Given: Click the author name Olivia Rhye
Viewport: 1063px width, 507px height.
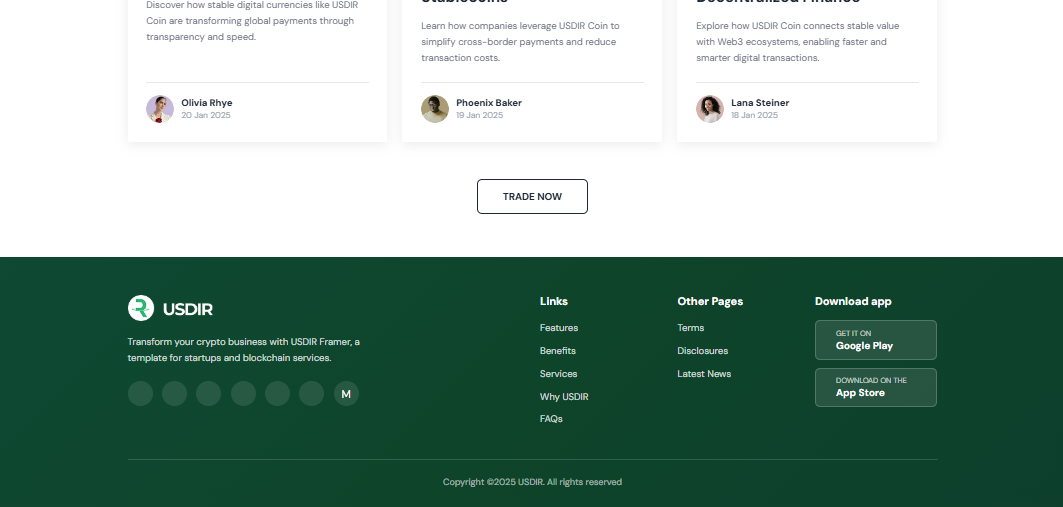Looking at the screenshot, I should point(206,103).
